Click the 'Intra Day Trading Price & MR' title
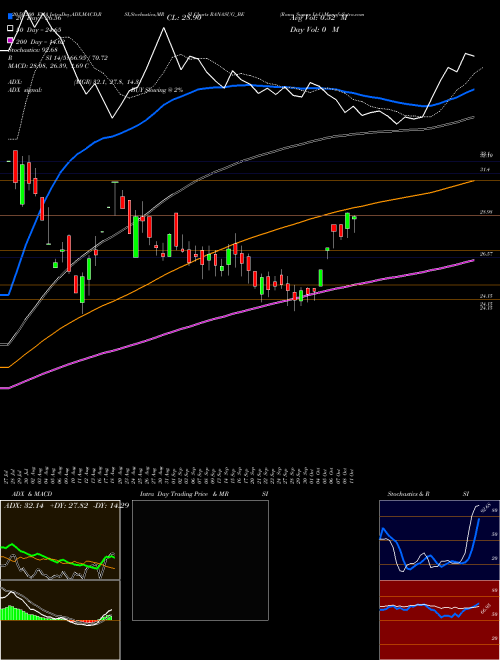This screenshot has height=660, width=500. point(185,494)
